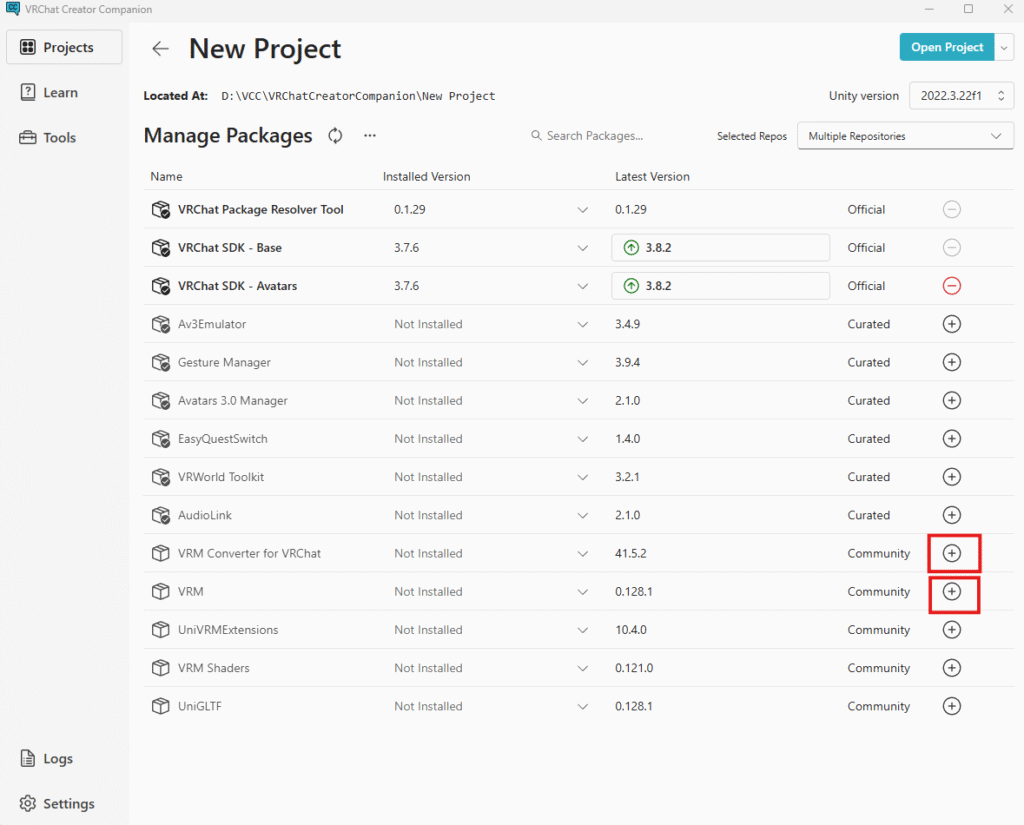The width and height of the screenshot is (1024, 825).
Task: Add the Gesture Manager package
Action: (952, 363)
